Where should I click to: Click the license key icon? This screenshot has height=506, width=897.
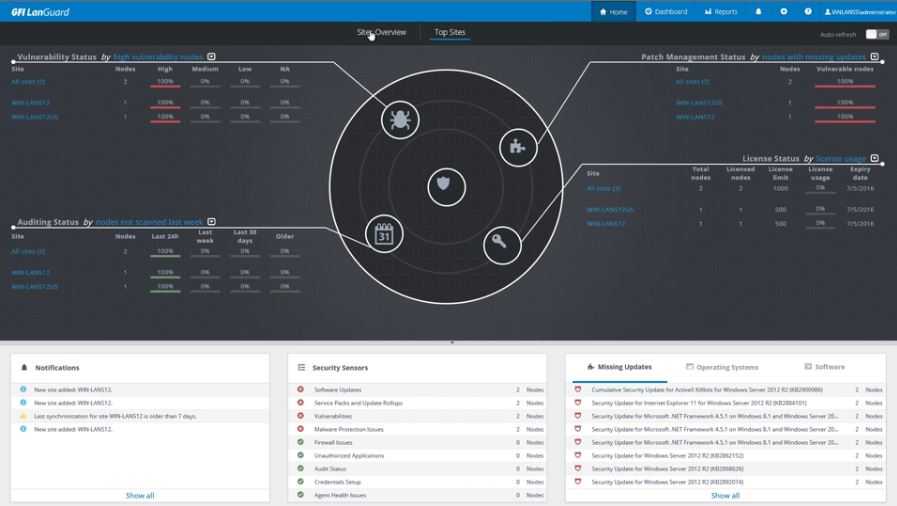tap(502, 245)
